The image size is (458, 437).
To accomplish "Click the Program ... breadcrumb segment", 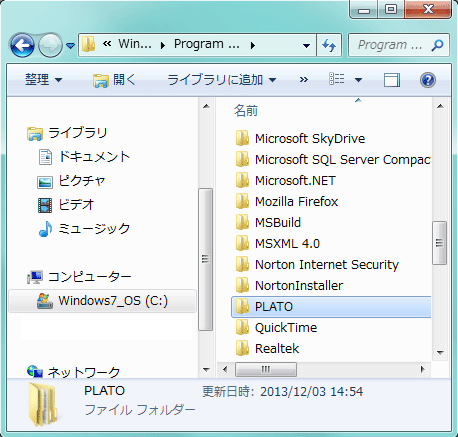I will coord(207,44).
